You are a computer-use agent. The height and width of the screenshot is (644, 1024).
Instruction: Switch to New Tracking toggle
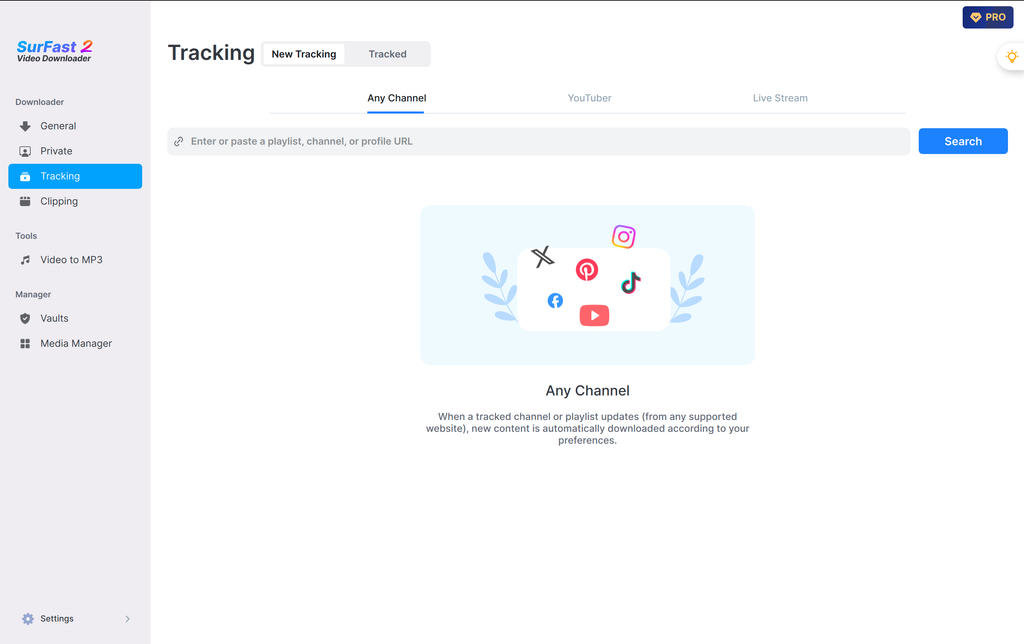click(304, 54)
